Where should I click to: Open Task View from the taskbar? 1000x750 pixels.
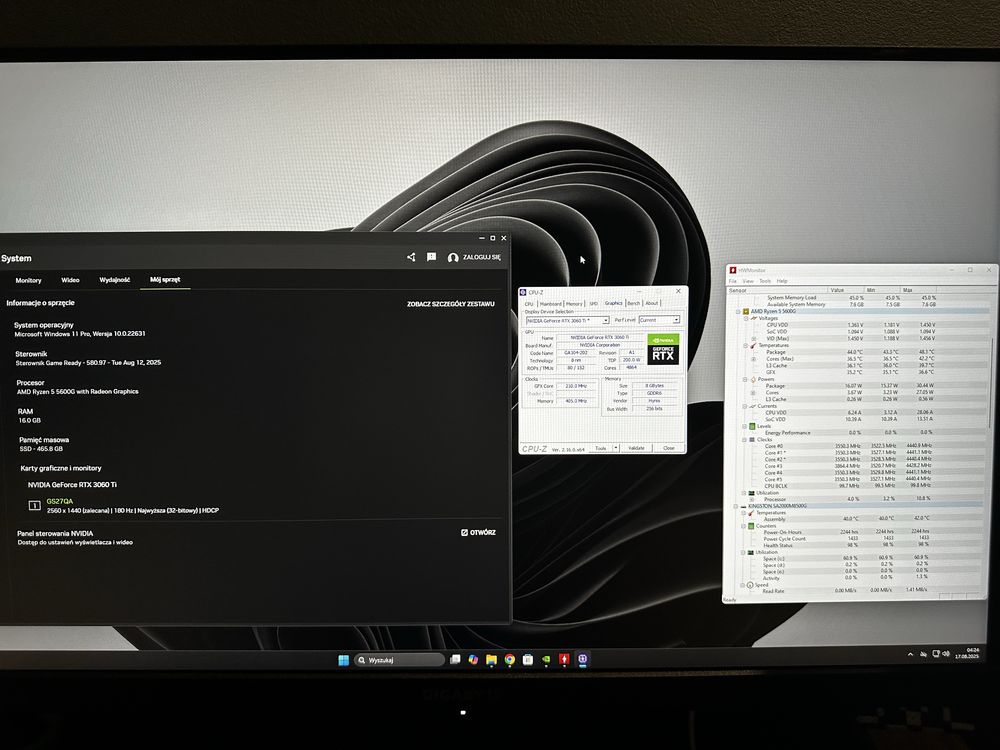(455, 659)
